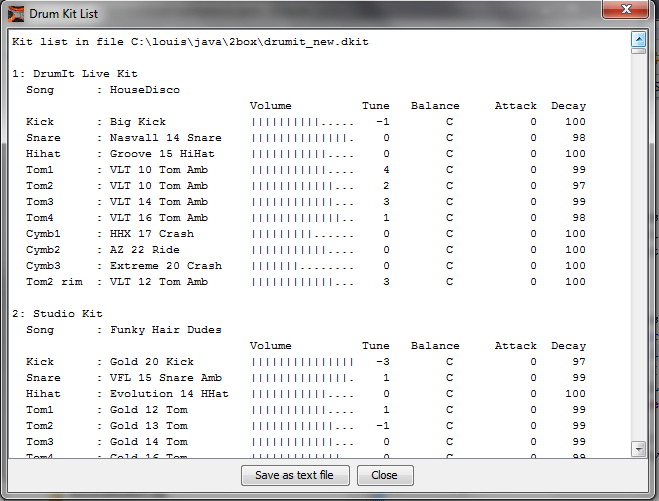
Task: Click the Tom1 VLT 10 Tom Amb entry
Action: tap(159, 170)
